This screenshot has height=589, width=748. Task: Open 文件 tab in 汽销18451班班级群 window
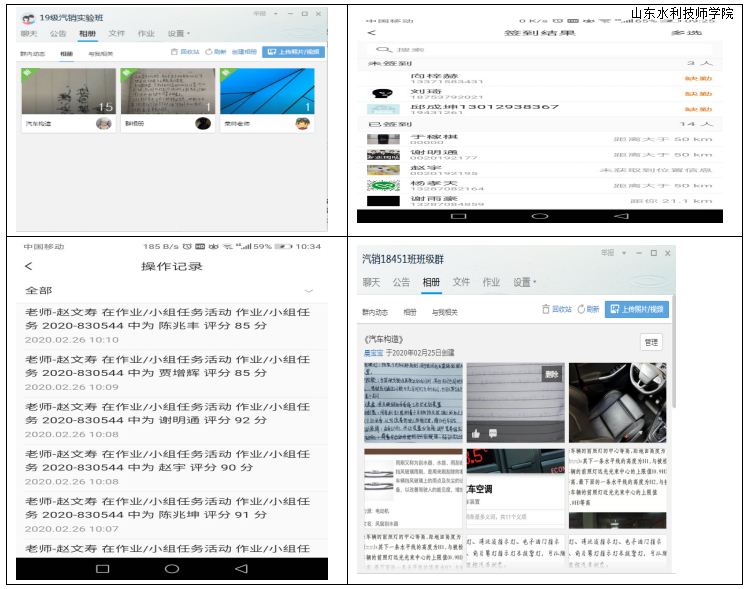coord(461,282)
